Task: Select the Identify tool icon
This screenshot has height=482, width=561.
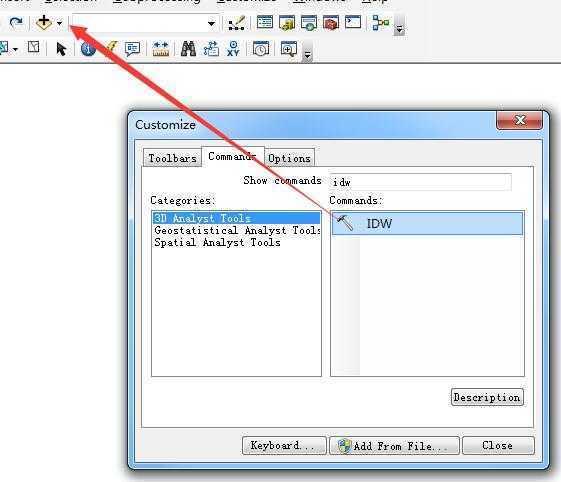Action: pyautogui.click(x=88, y=49)
